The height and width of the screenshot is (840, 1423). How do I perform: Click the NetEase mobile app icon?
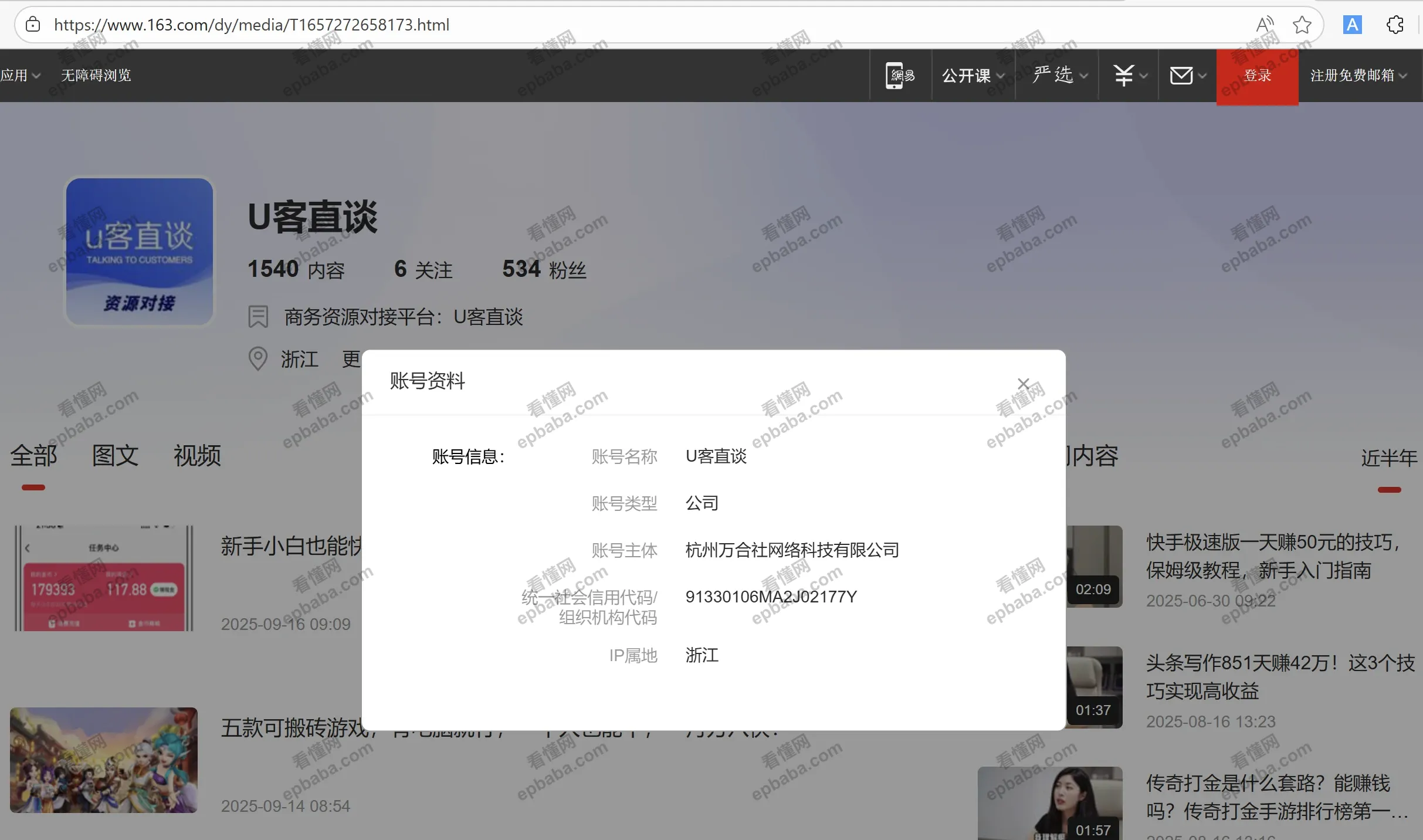pyautogui.click(x=900, y=75)
